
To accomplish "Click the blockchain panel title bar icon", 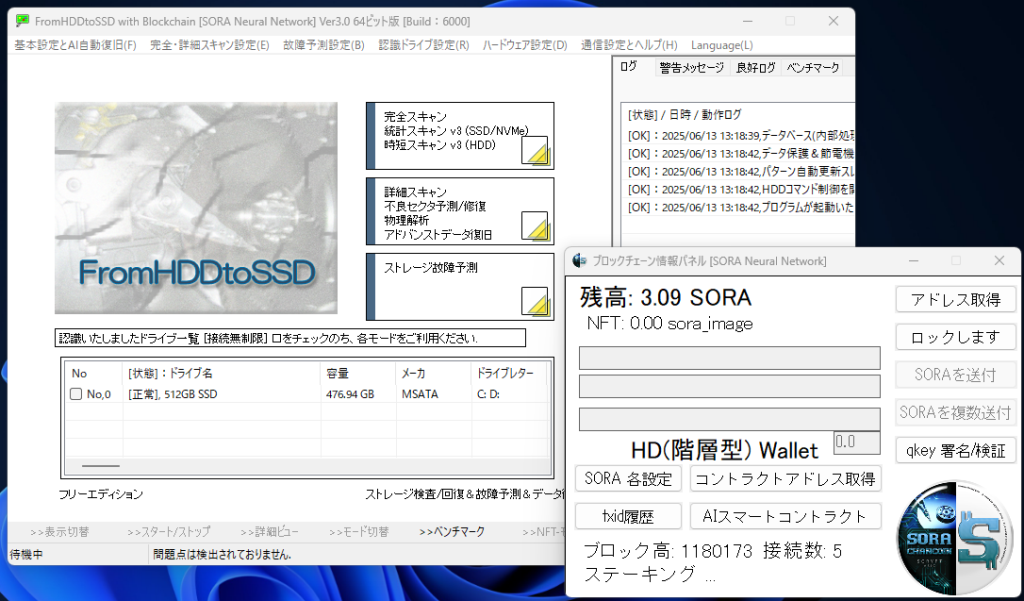I will (x=579, y=261).
